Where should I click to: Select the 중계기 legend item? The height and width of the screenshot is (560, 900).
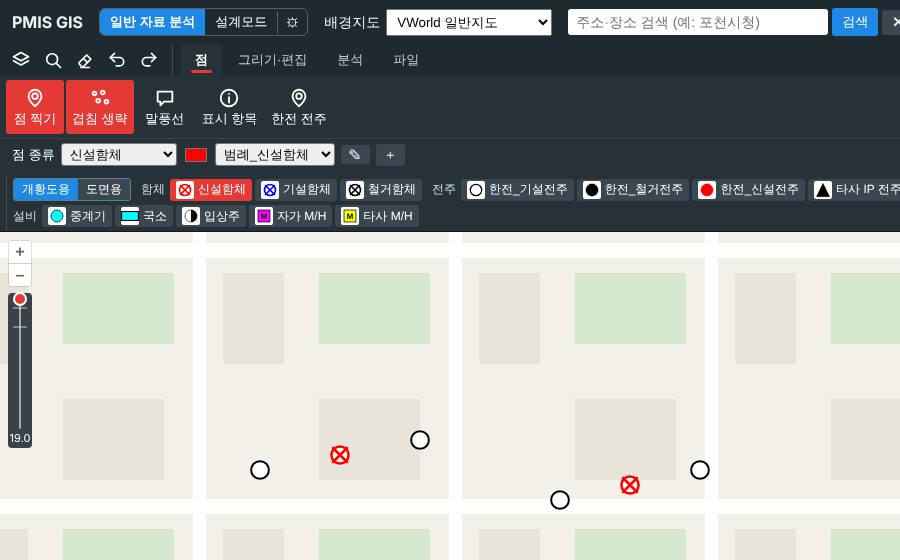tap(77, 216)
